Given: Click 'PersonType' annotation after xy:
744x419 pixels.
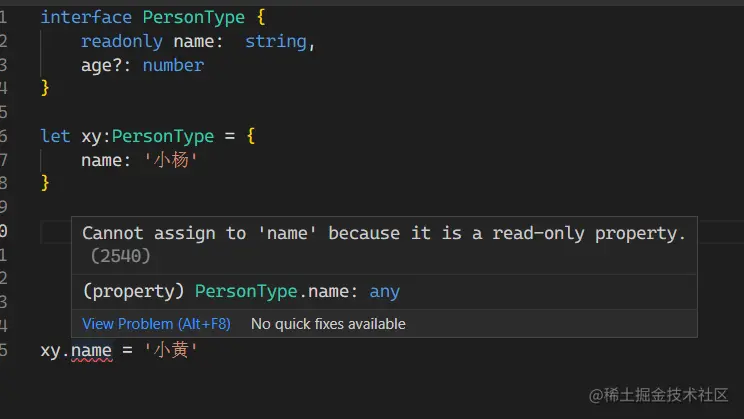Looking at the screenshot, I should click(x=163, y=137).
